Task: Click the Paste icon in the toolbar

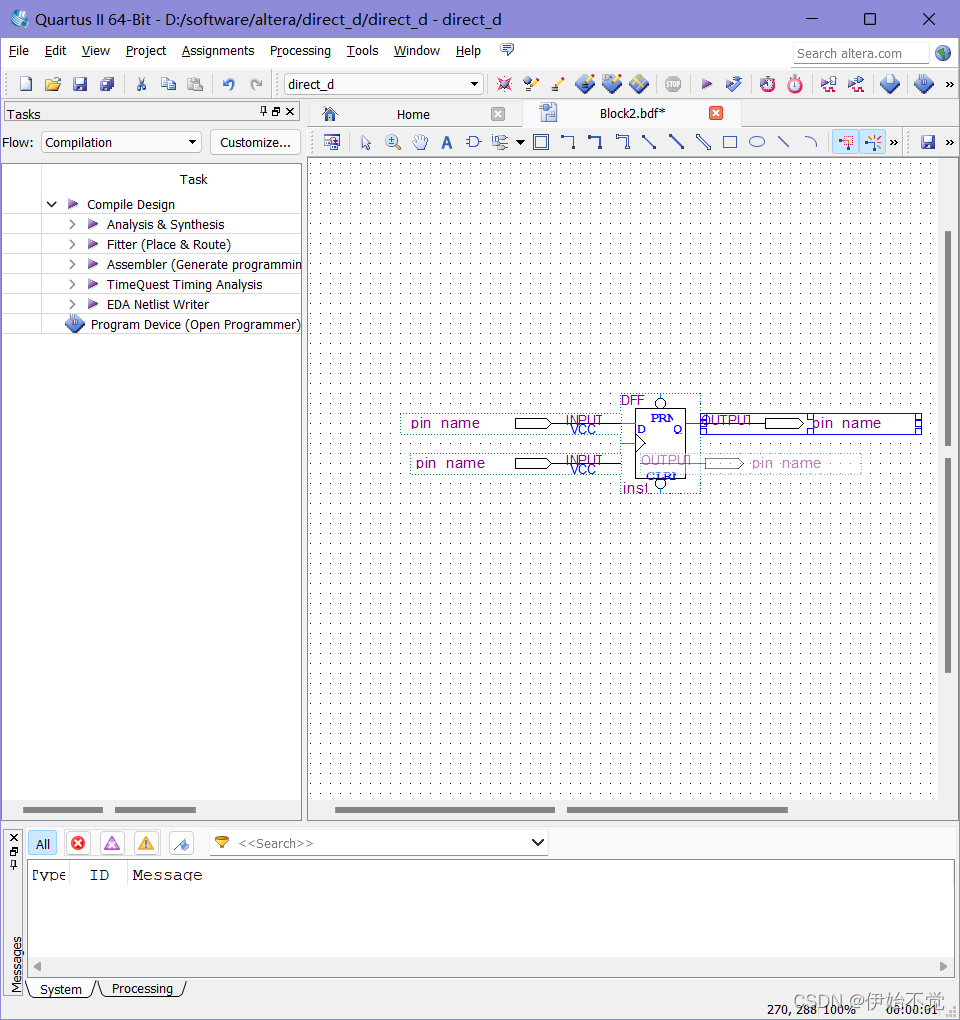Action: point(195,84)
